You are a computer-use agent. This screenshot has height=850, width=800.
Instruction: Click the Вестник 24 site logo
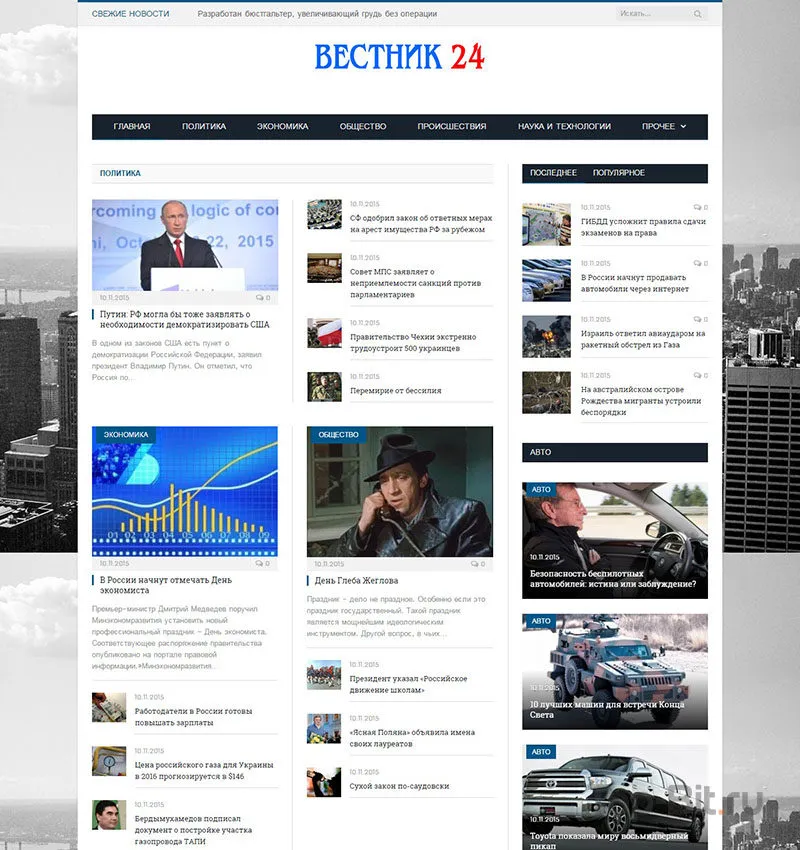[x=399, y=57]
